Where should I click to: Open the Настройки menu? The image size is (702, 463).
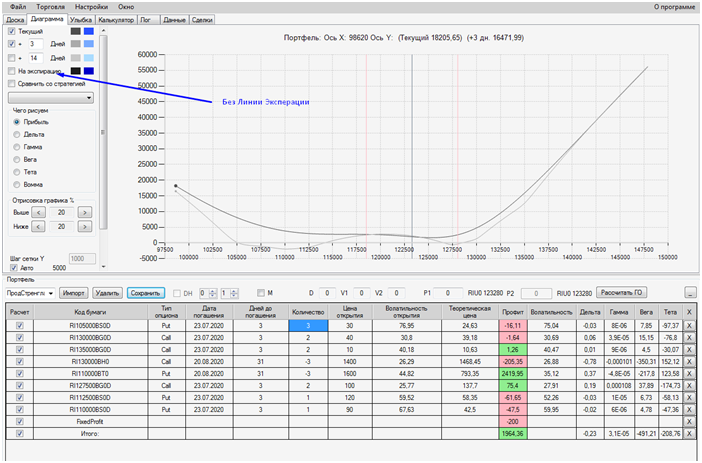[91, 7]
